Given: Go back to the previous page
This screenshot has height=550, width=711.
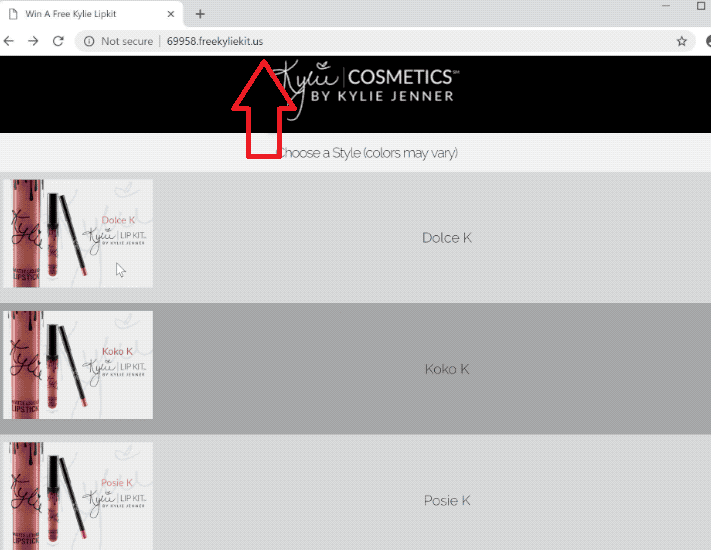Looking at the screenshot, I should click(9, 41).
